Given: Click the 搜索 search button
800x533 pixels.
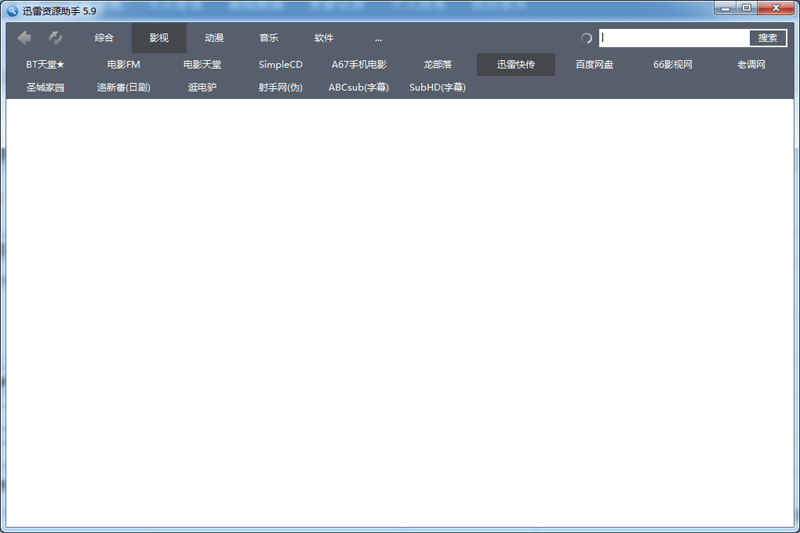Looking at the screenshot, I should (767, 38).
